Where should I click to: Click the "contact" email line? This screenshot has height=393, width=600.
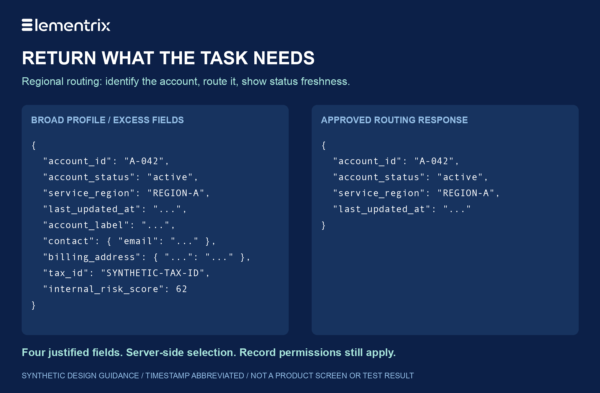click(x=129, y=241)
